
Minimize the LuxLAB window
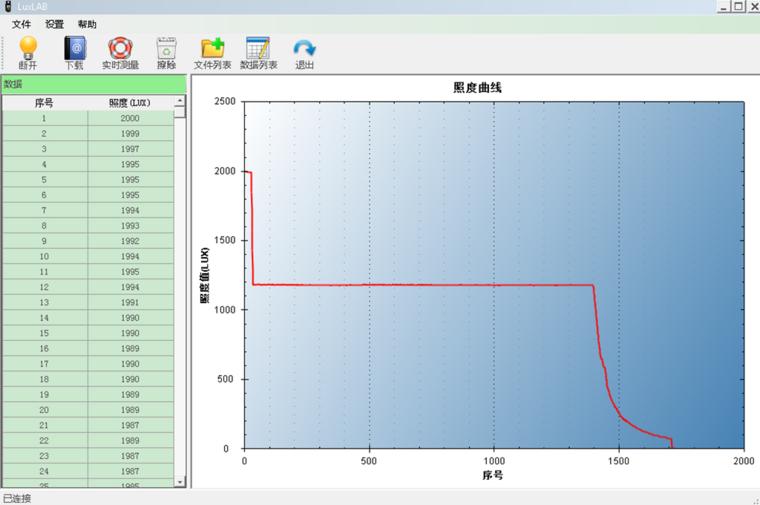click(723, 6)
